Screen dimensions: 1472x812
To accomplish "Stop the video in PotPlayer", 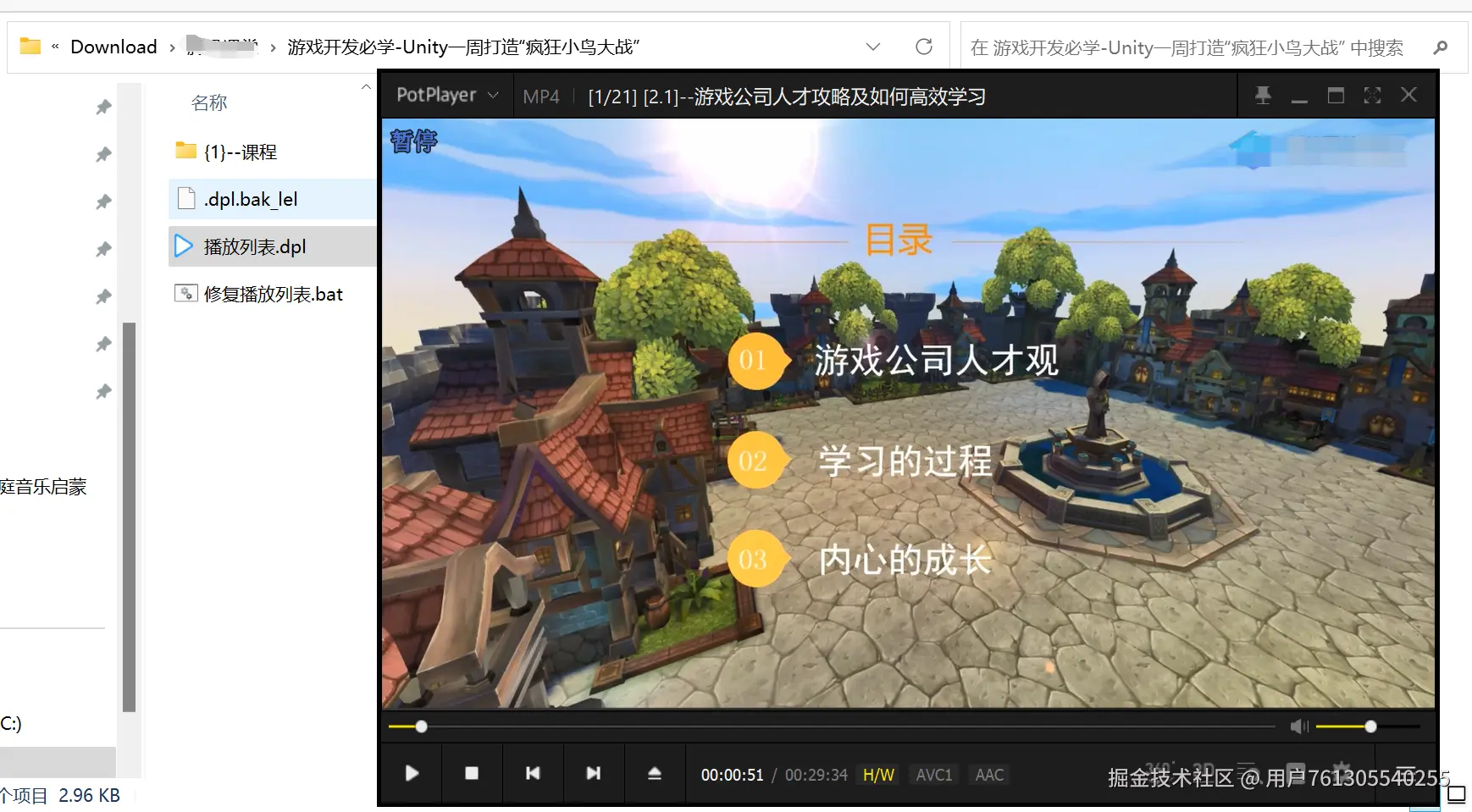I will (x=472, y=773).
